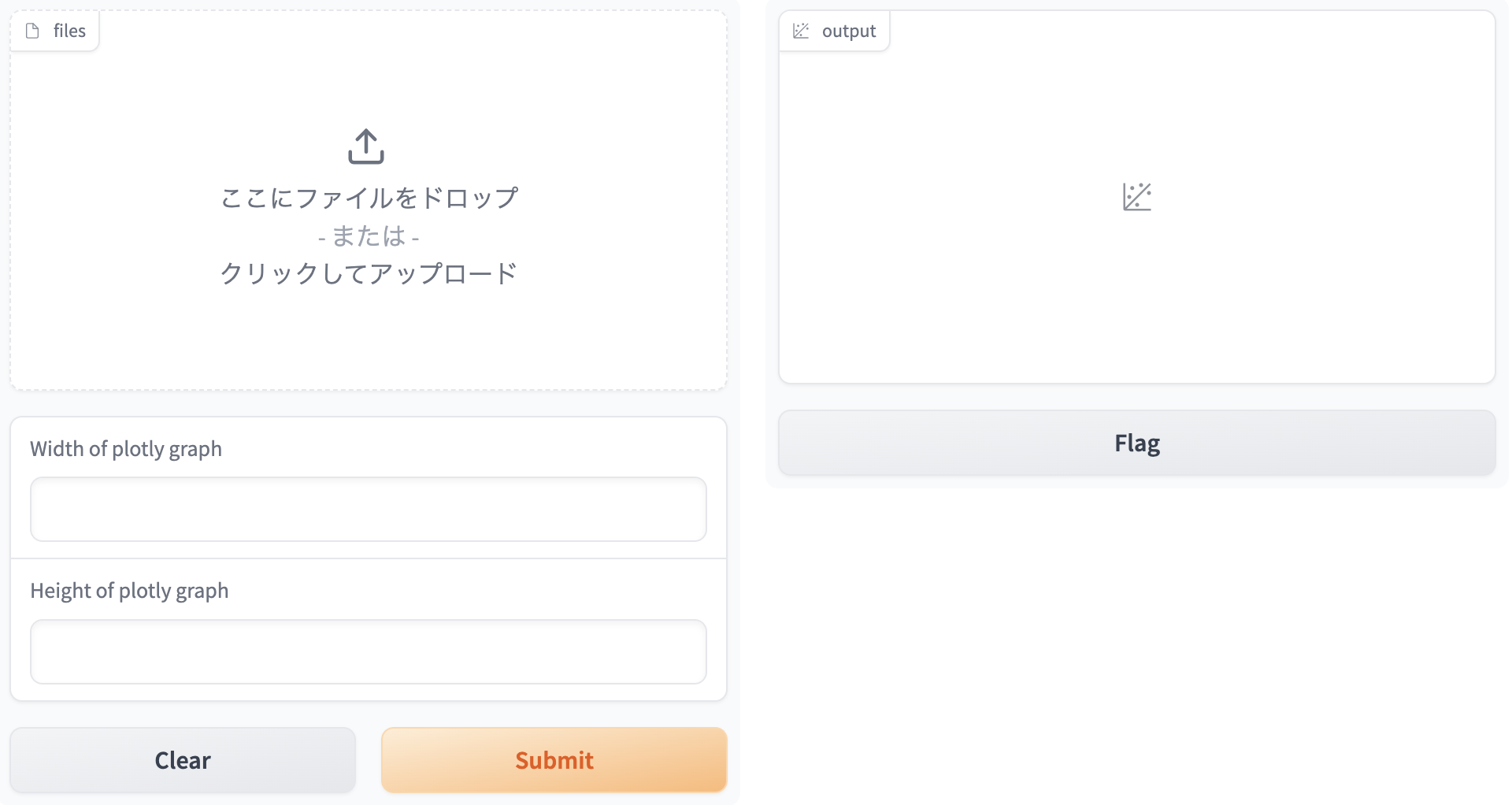Focus the Height of plotly graph input field
Screen dimensions: 1512x805
coord(367,651)
